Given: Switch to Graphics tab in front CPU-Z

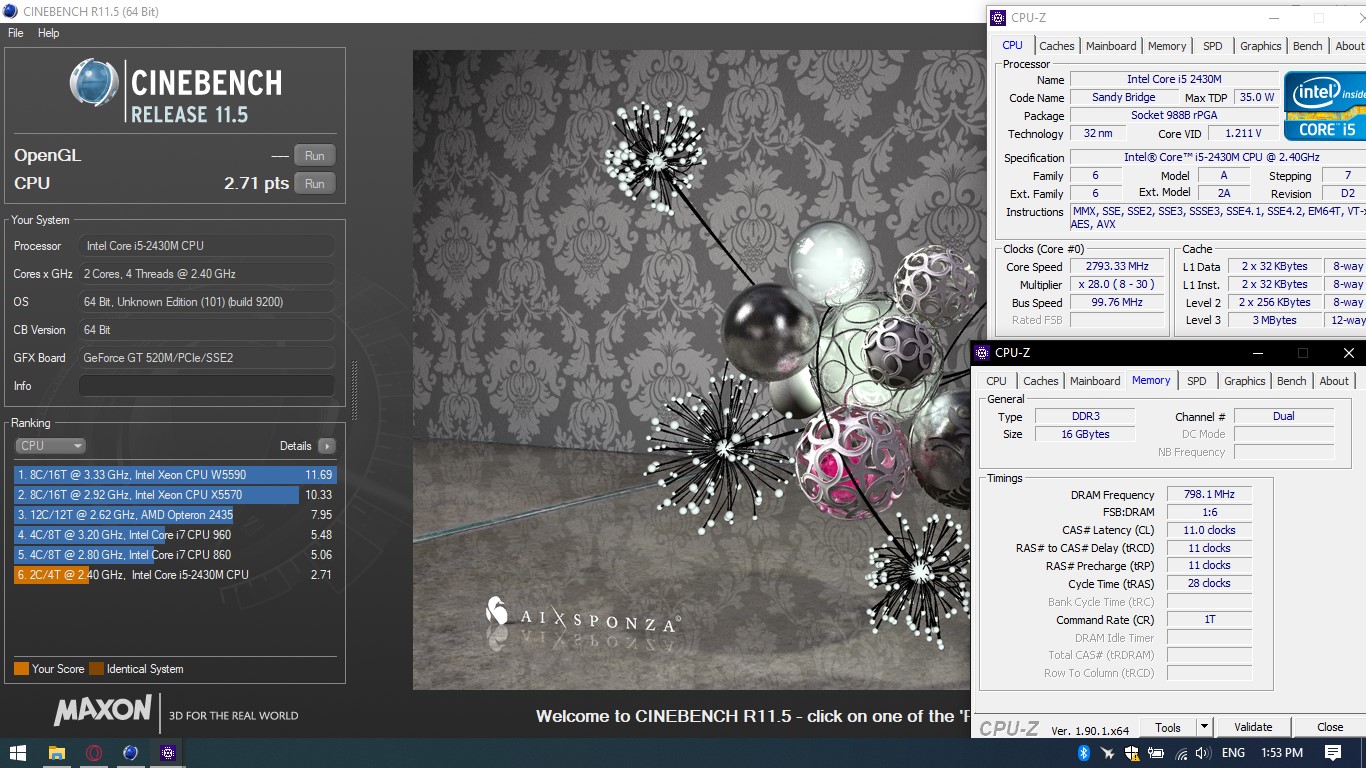Looking at the screenshot, I should pos(1244,381).
